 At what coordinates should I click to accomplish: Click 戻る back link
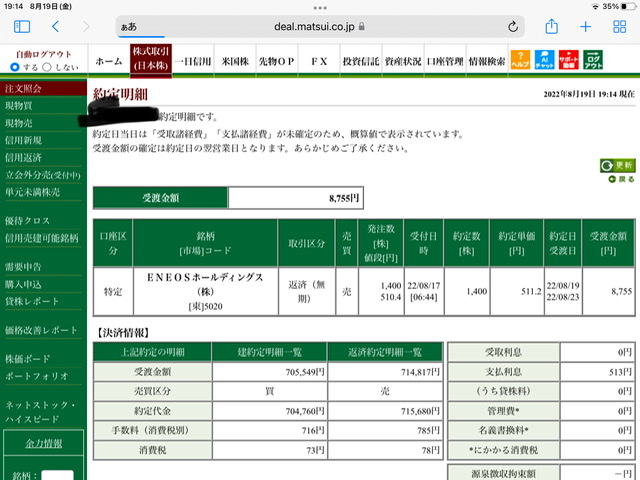[622, 179]
